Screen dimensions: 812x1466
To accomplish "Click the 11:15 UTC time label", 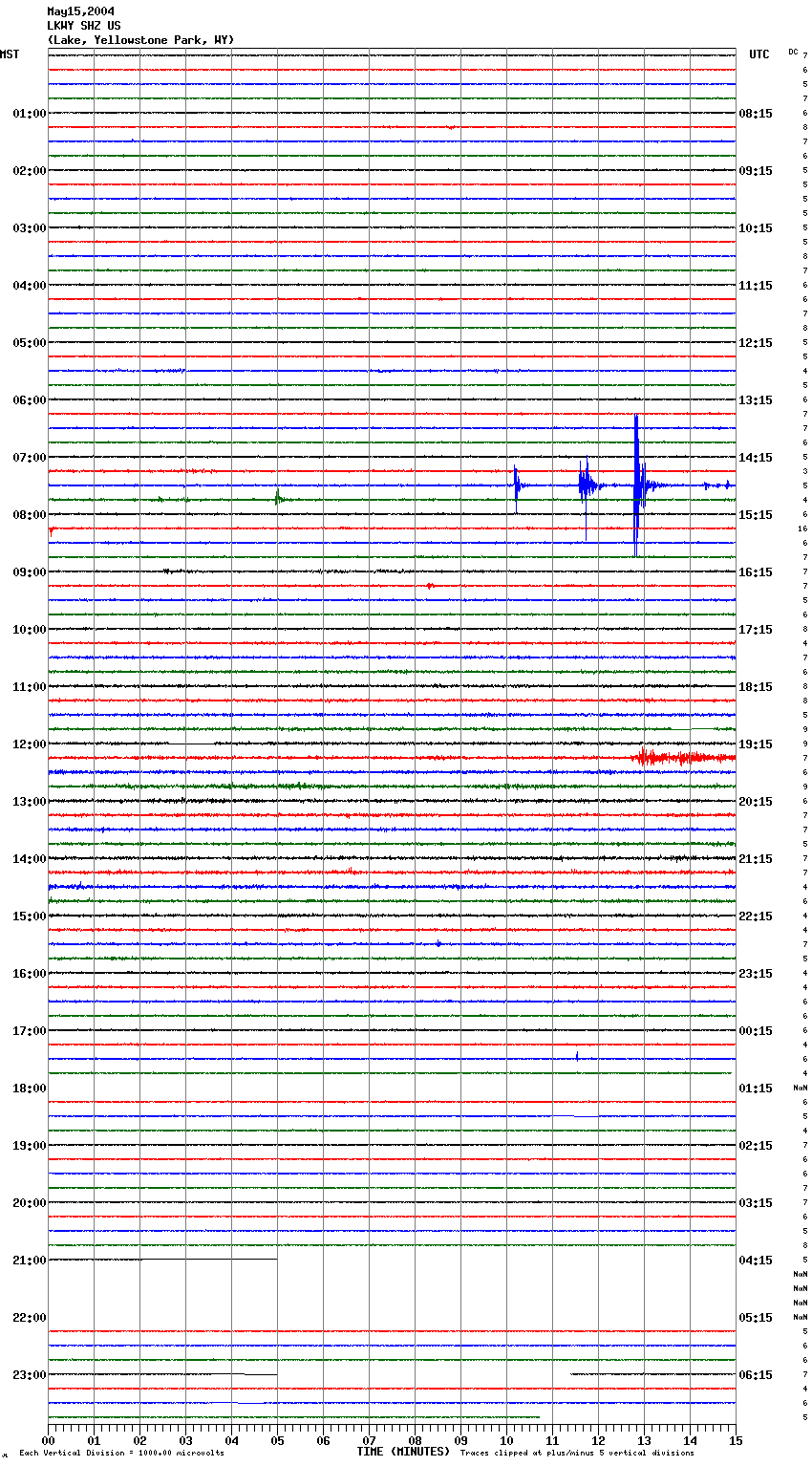I will click(x=756, y=286).
